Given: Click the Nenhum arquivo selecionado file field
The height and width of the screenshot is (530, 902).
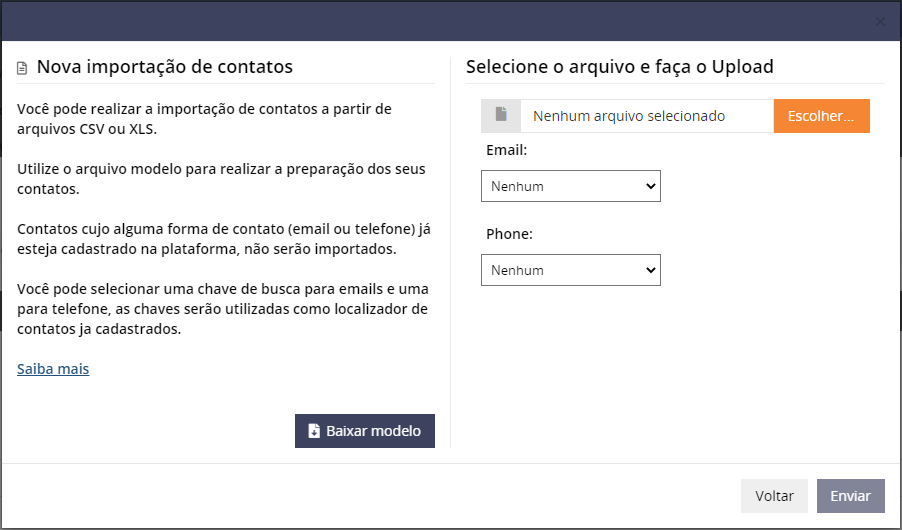Looking at the screenshot, I should (647, 116).
